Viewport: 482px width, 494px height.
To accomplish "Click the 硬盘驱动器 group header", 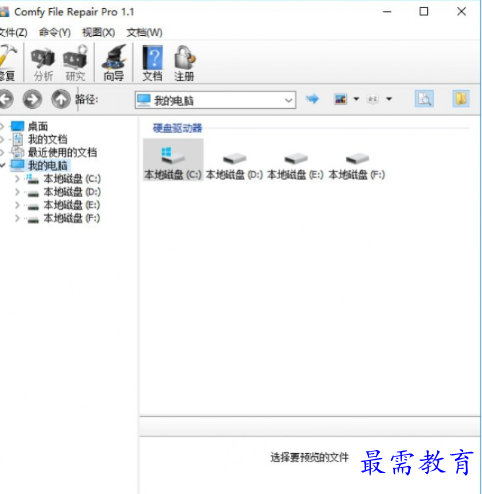I will (x=177, y=128).
